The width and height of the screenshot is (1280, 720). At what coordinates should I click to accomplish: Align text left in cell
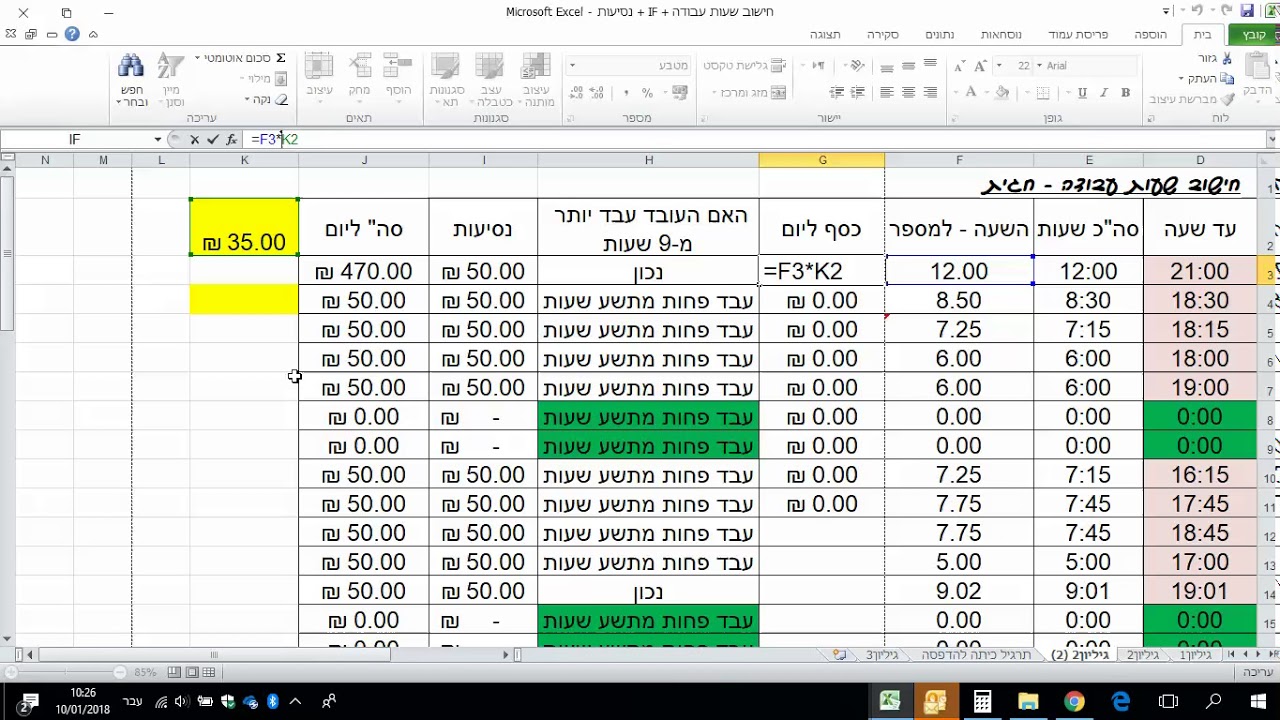coord(886,92)
